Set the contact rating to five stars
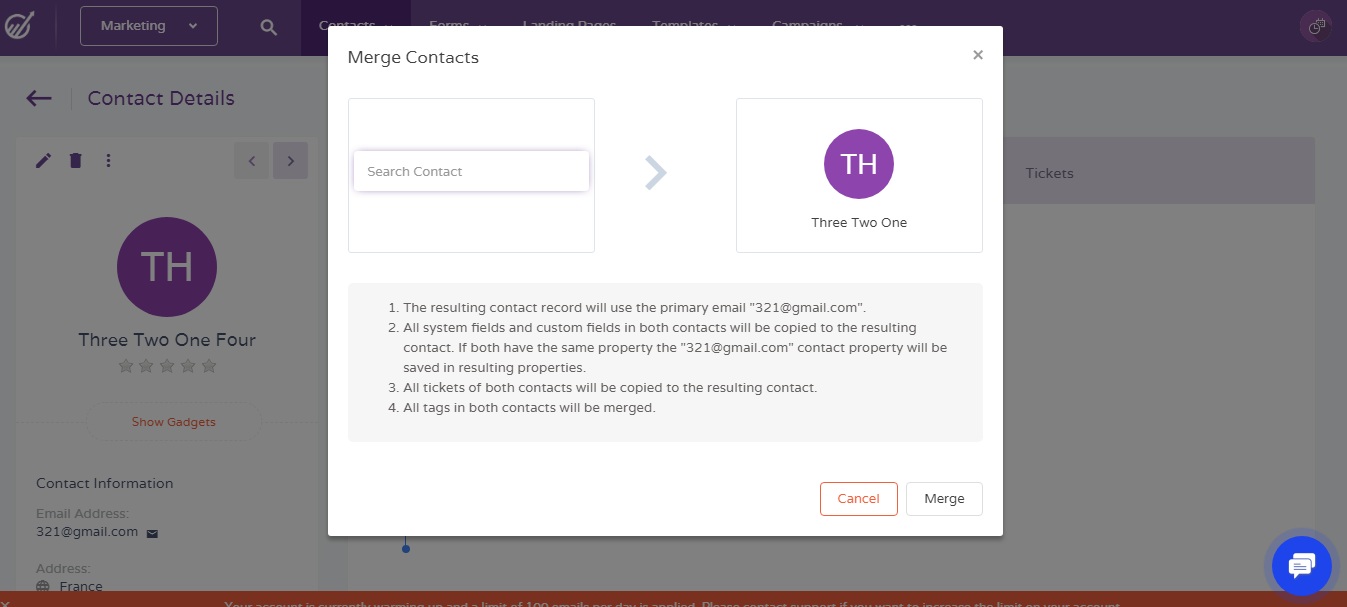The width and height of the screenshot is (1347, 607). click(x=209, y=366)
